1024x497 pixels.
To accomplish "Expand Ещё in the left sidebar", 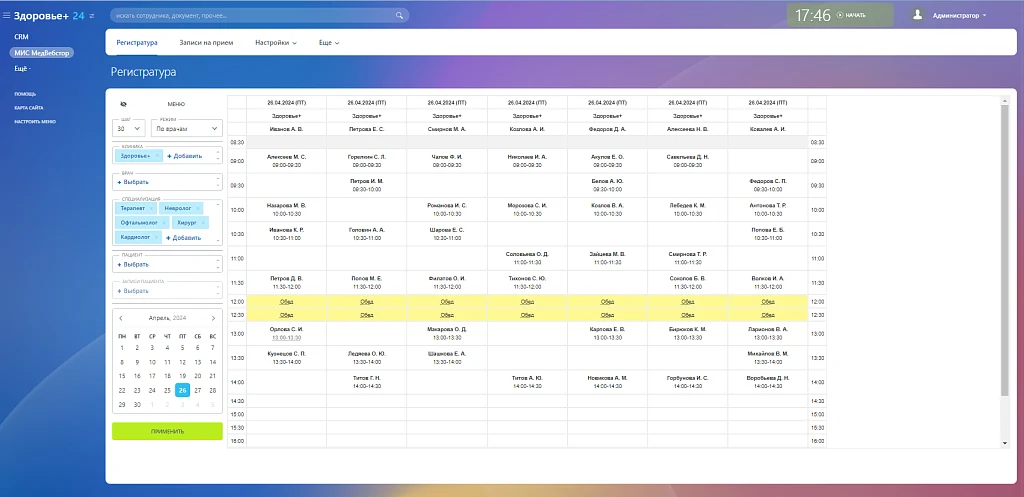I will tap(23, 68).
